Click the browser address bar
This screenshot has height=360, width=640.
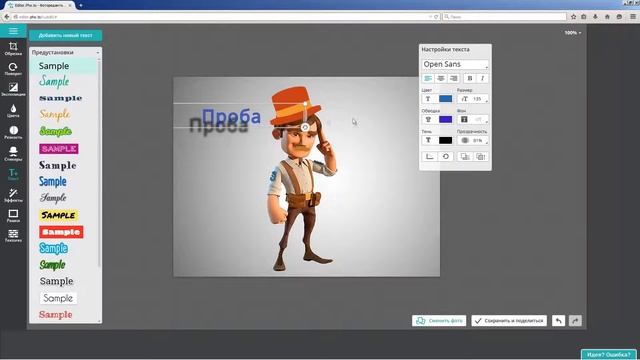pos(224,17)
